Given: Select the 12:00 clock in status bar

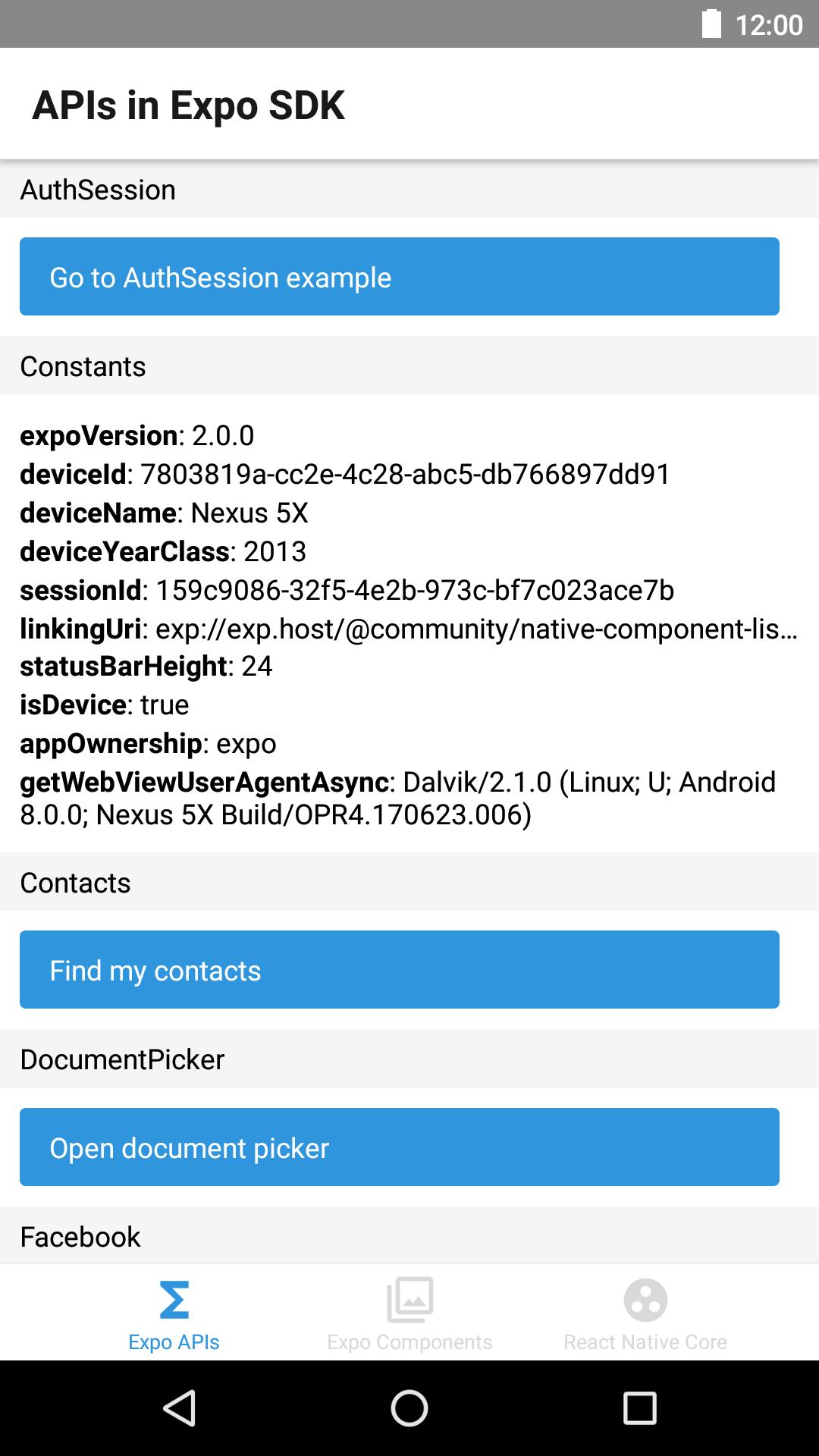Looking at the screenshot, I should 768,24.
